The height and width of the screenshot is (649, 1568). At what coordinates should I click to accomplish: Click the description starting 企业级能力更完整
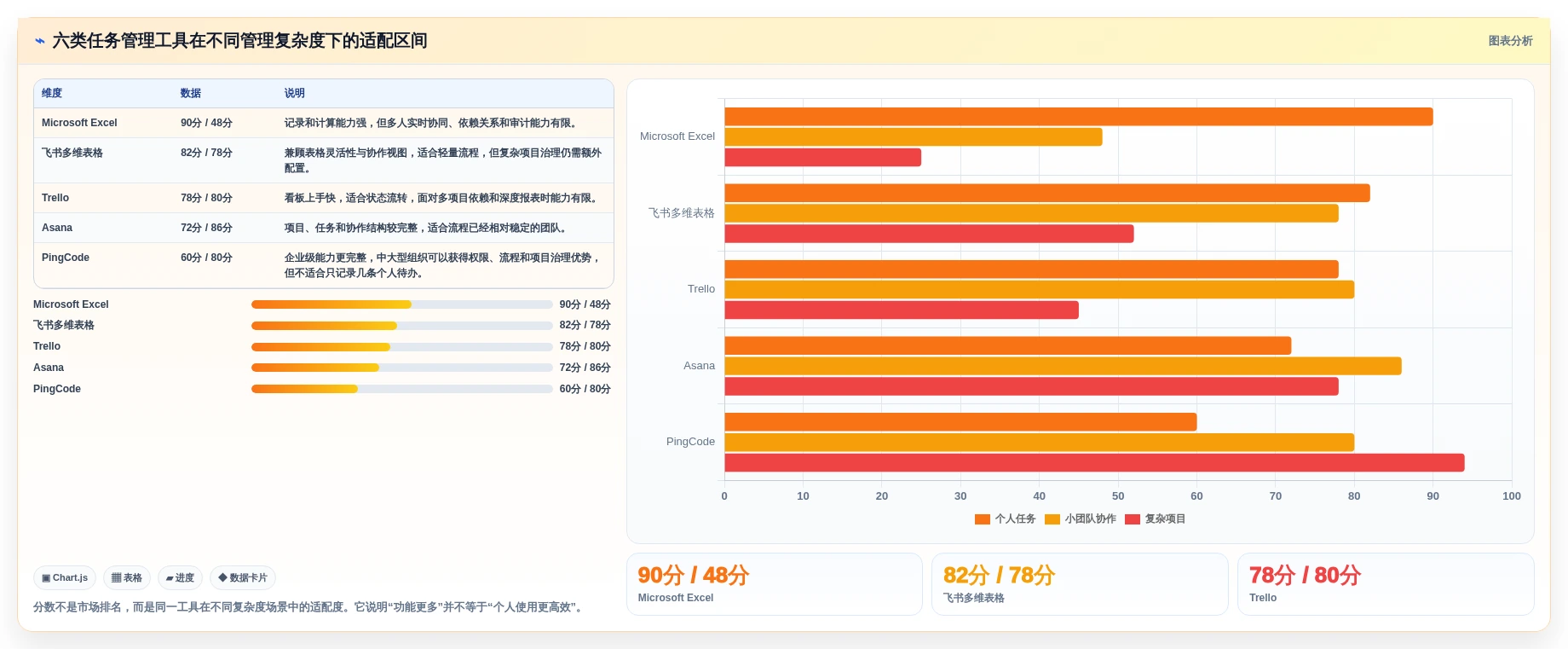click(x=443, y=265)
